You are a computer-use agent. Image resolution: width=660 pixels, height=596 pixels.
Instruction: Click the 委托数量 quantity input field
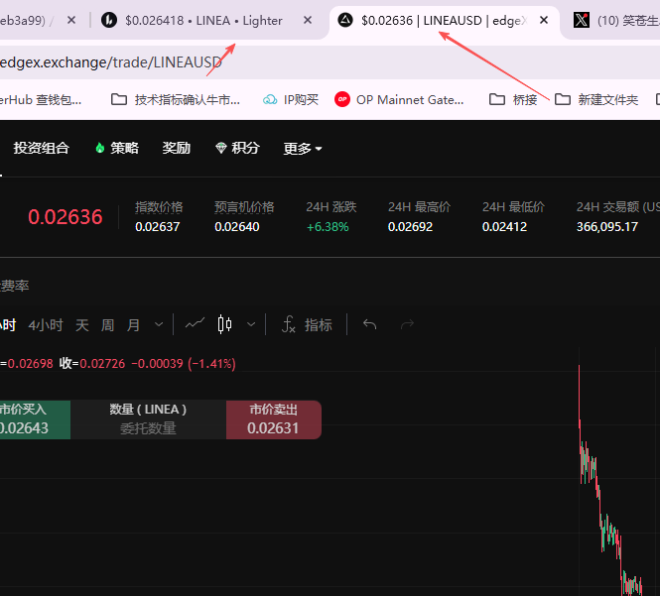point(148,428)
